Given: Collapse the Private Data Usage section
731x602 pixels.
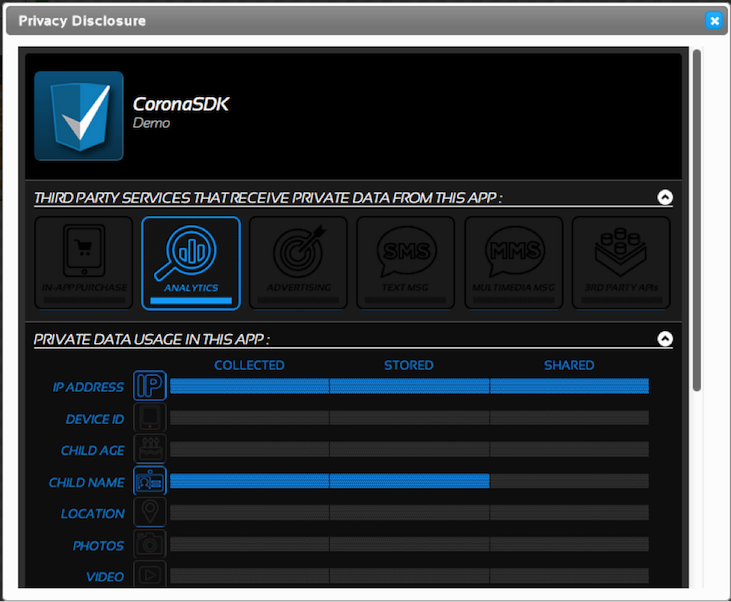Looking at the screenshot, I should tap(665, 339).
